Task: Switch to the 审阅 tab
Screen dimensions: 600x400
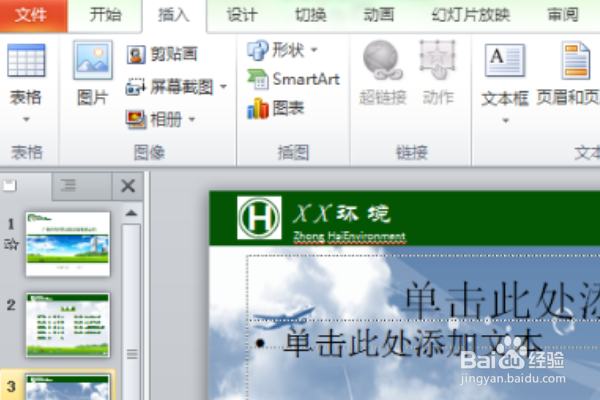Action: 563,15
